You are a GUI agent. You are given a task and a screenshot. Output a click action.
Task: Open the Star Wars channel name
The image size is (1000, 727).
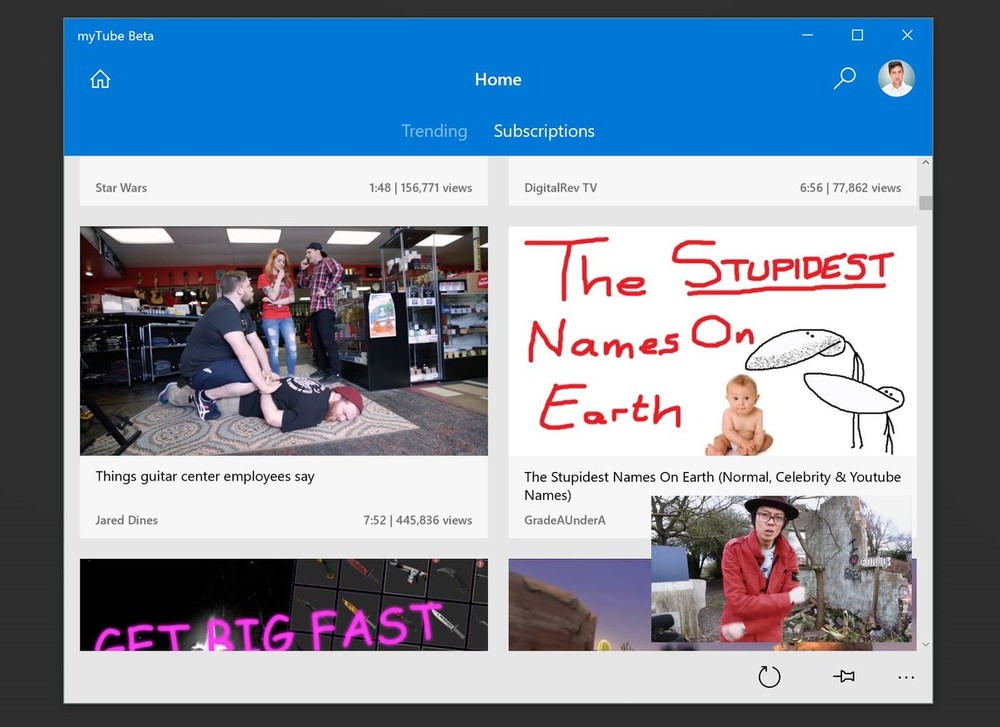tap(121, 187)
